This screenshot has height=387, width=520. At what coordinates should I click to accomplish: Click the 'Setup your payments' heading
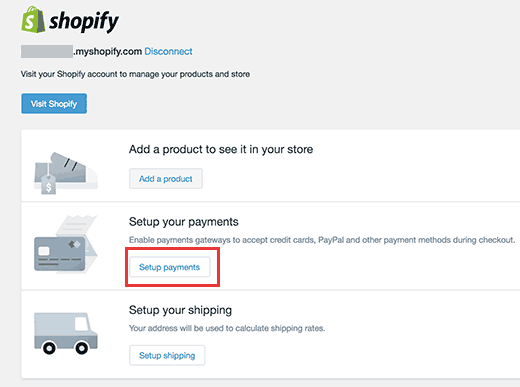(x=184, y=222)
